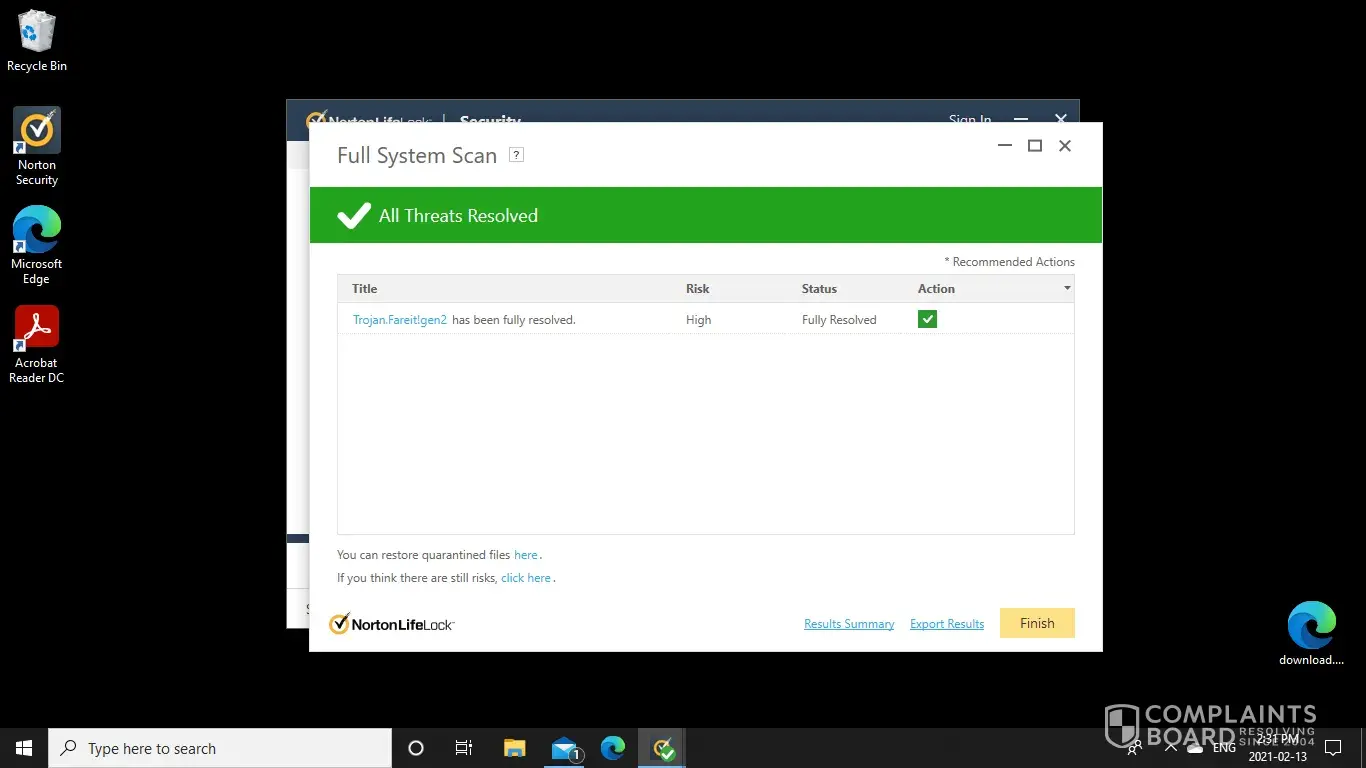Expand the Action column dropdown arrow
The image size is (1366, 768).
1067,289
